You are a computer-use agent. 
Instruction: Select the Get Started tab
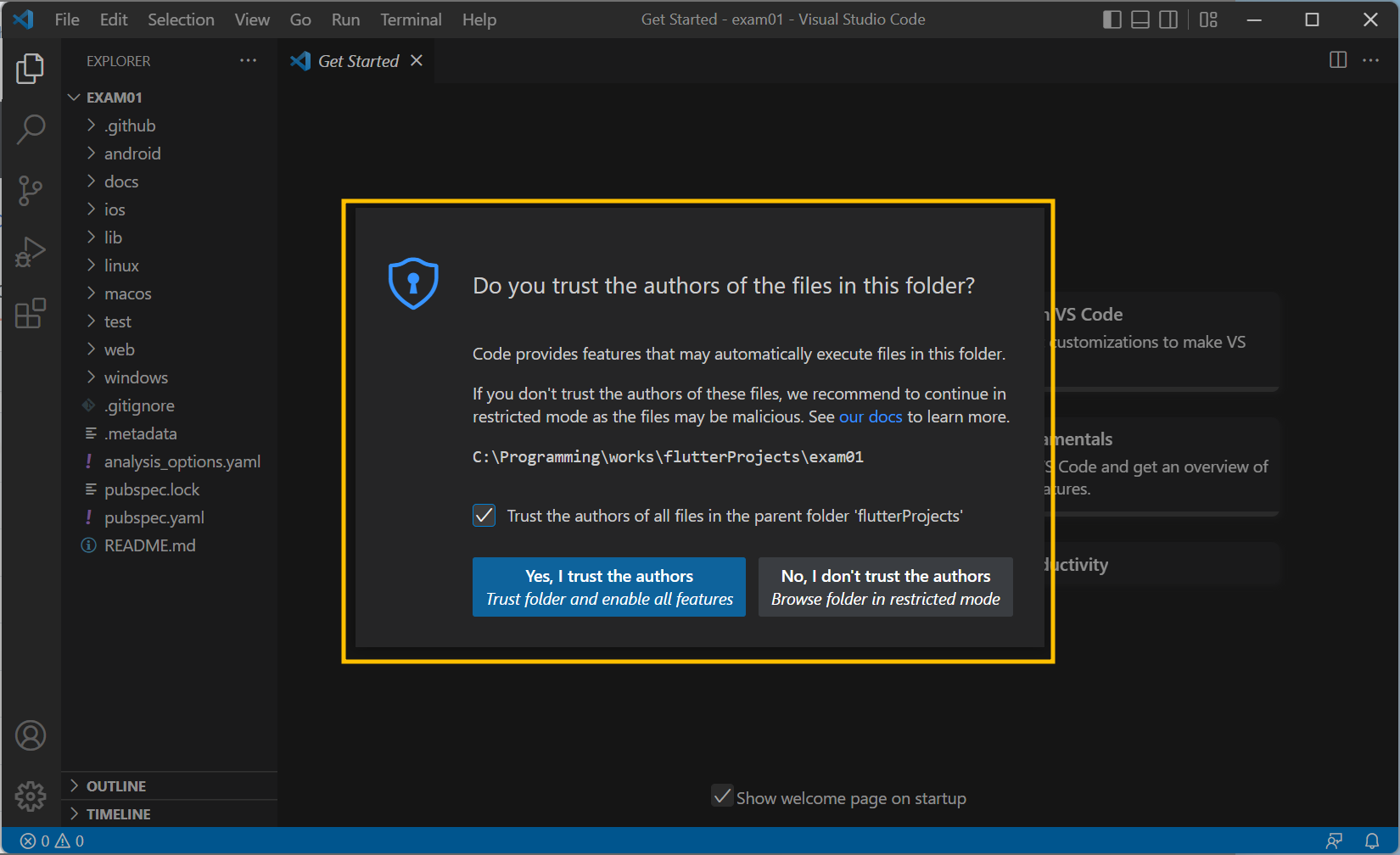coord(356,61)
